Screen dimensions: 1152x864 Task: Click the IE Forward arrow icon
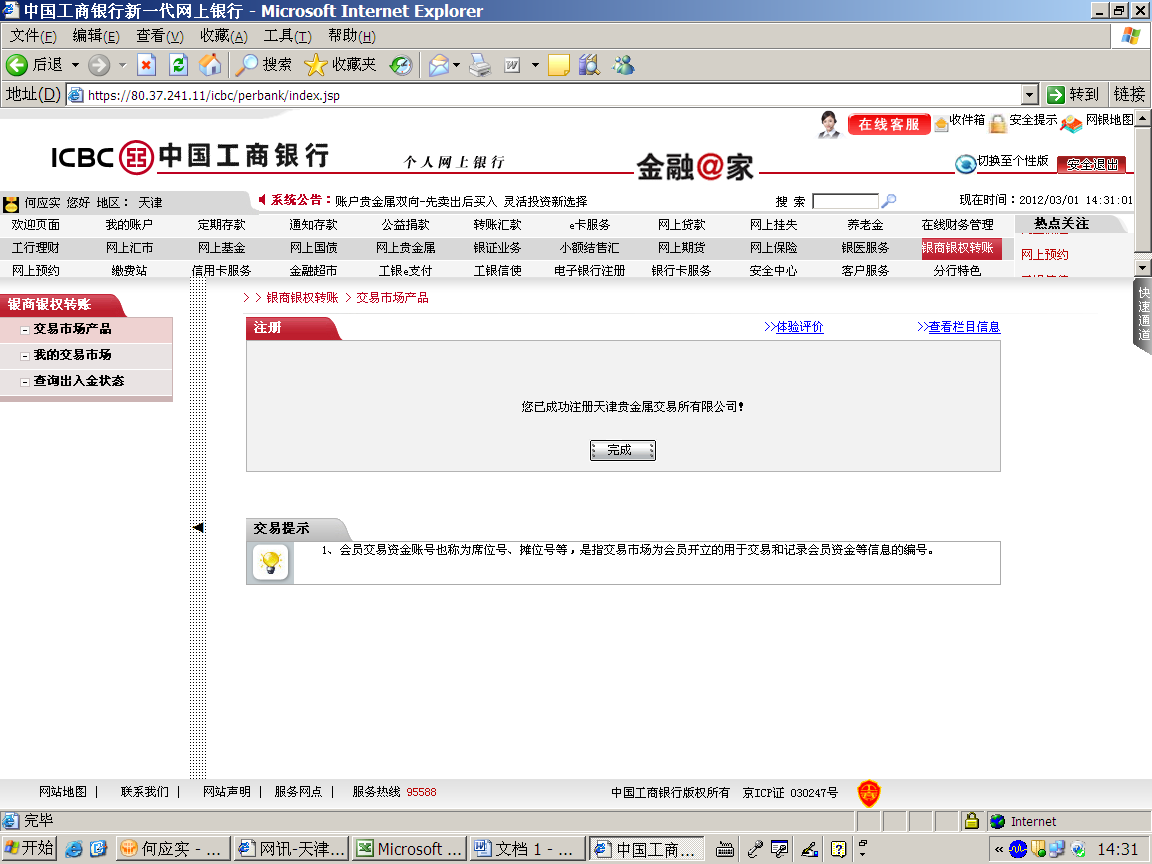tap(98, 65)
